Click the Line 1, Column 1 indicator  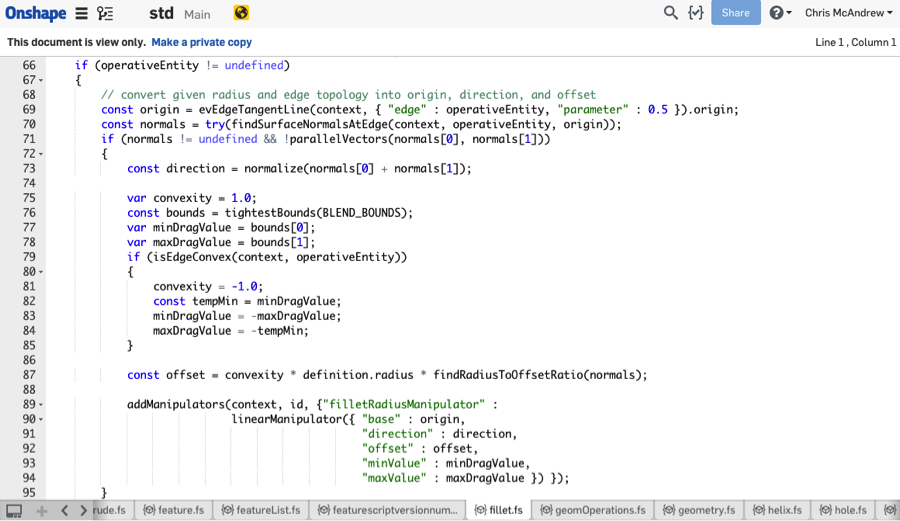855,42
